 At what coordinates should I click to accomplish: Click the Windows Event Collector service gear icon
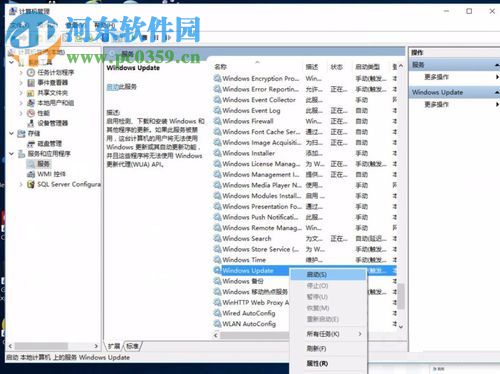(x=217, y=100)
